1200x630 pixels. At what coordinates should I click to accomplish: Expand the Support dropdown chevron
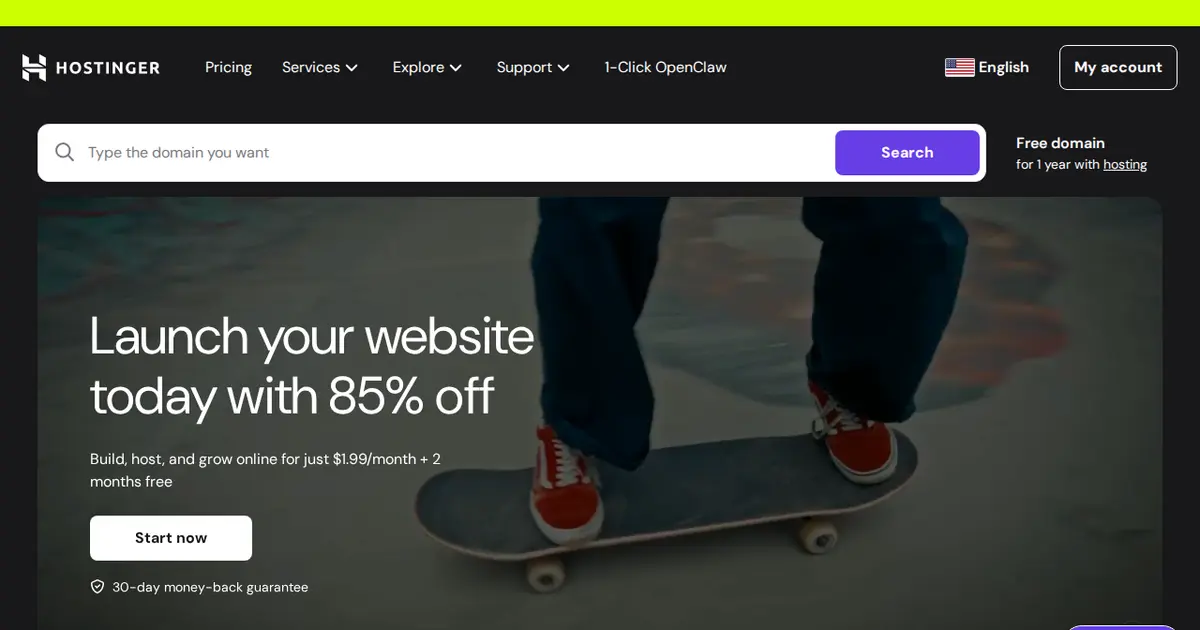point(564,68)
